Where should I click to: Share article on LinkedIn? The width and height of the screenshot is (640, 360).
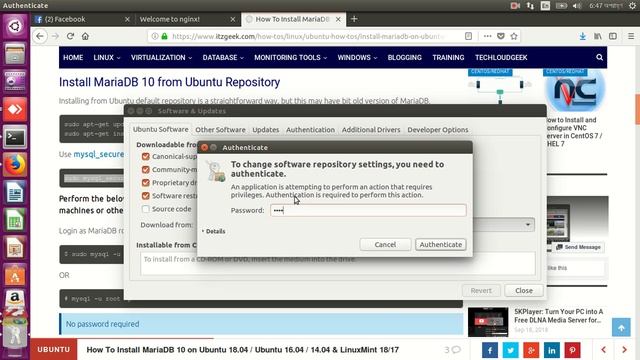[552, 350]
